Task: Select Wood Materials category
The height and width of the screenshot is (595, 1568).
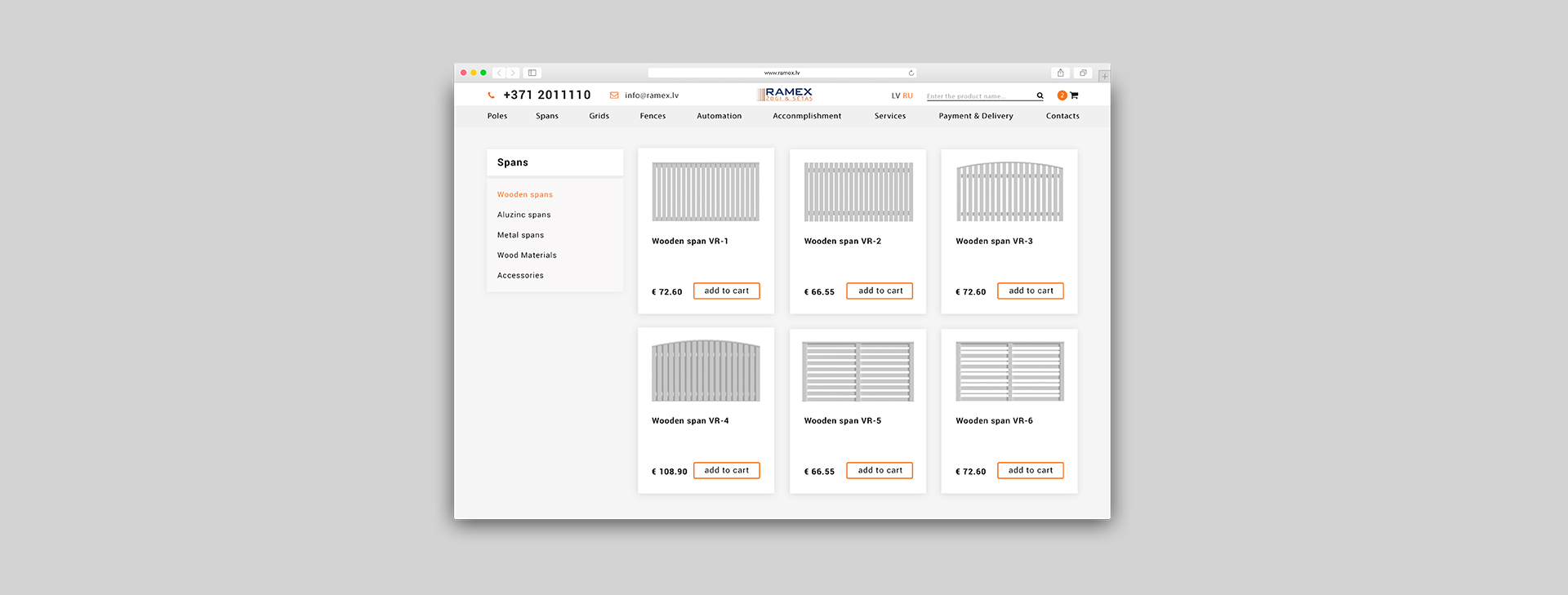Action: (x=527, y=255)
